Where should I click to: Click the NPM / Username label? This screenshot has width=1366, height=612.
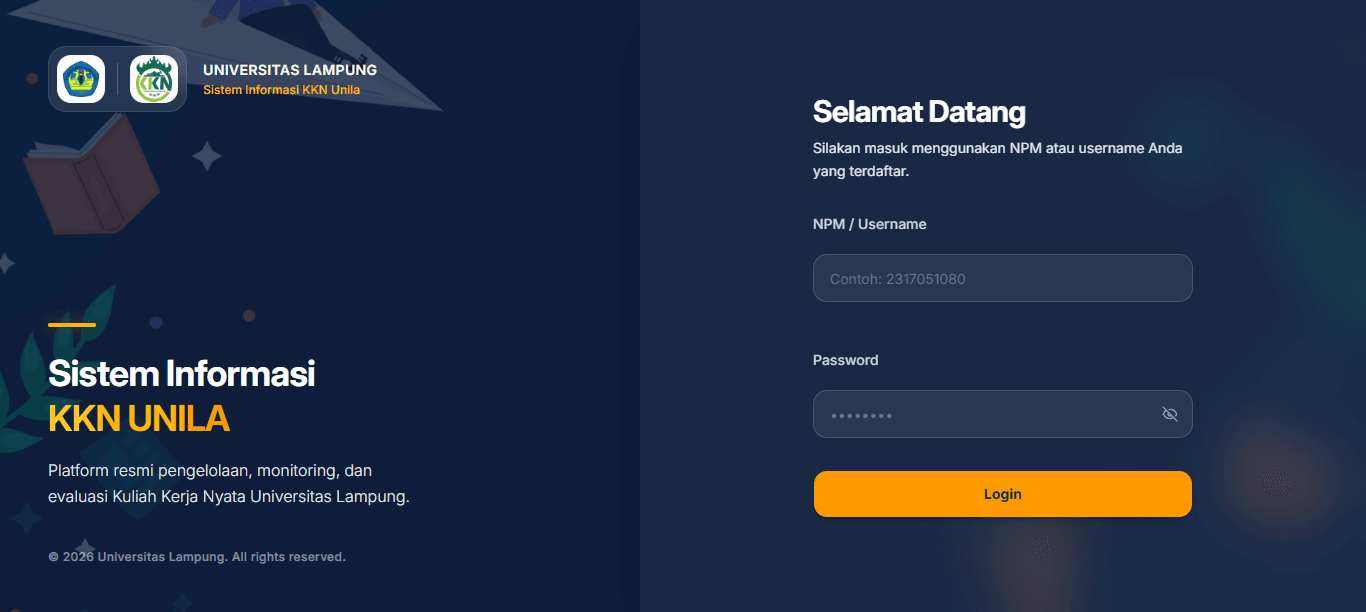point(870,224)
